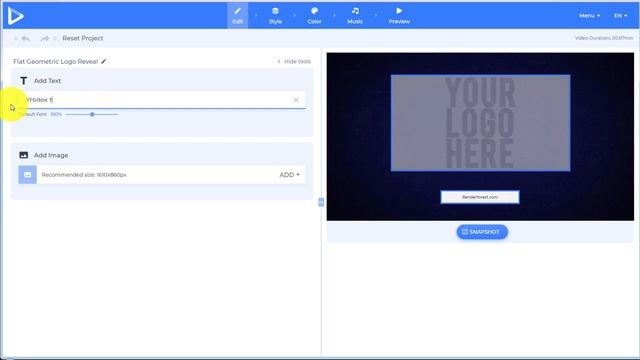Click the redo arrow icon
Viewport: 640px width, 360px height.
tap(44, 38)
